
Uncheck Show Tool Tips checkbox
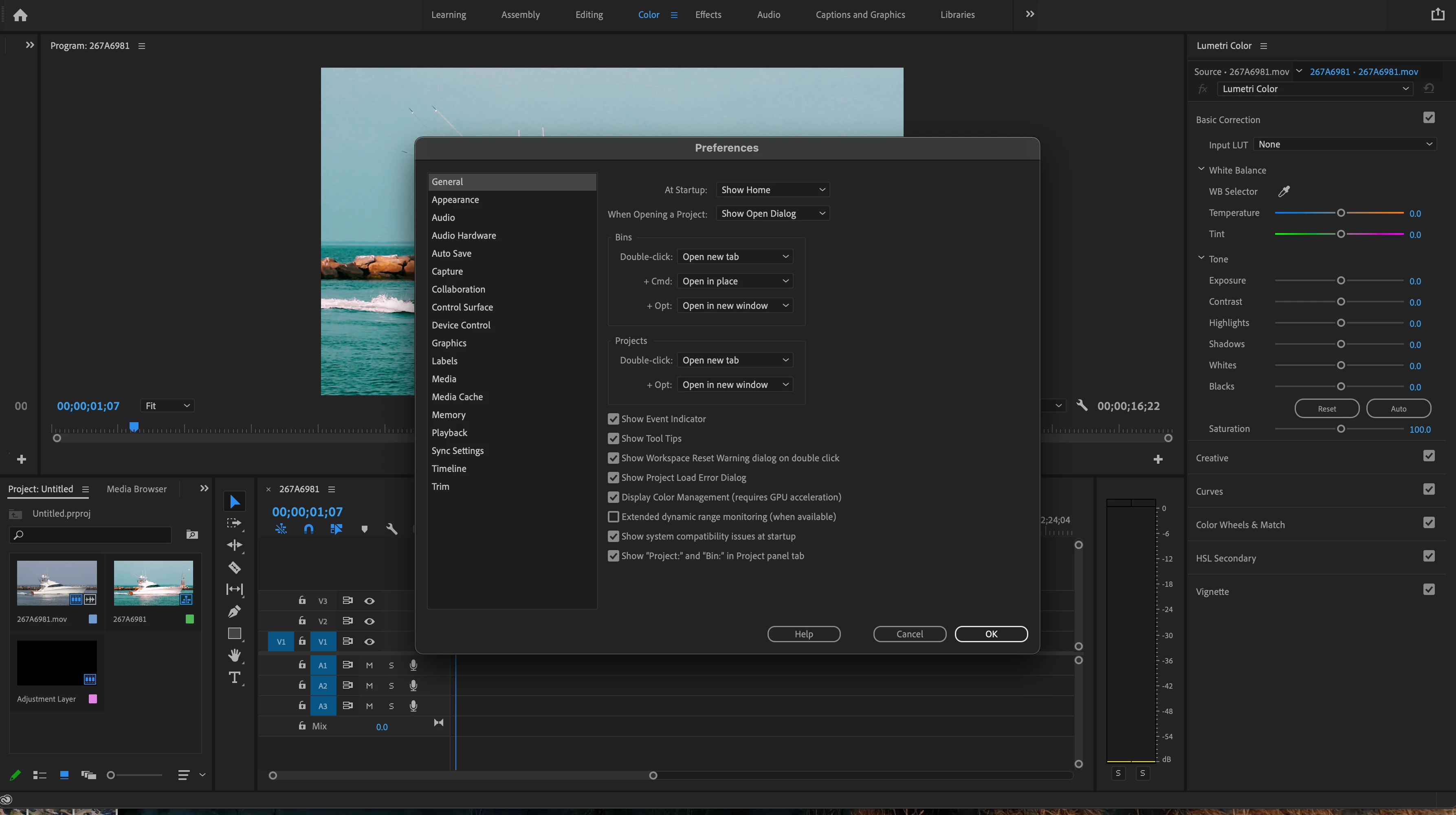pyautogui.click(x=613, y=438)
